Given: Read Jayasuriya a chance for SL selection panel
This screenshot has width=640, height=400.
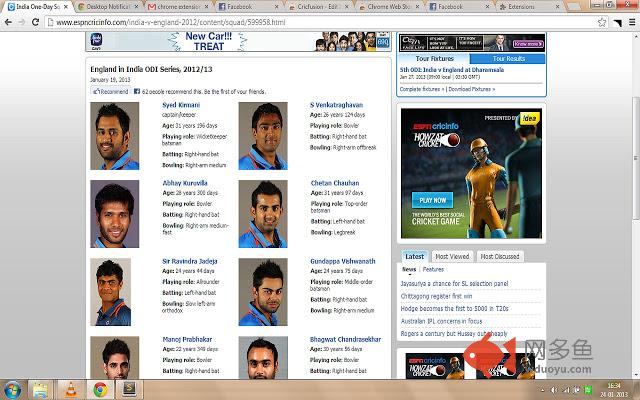Looking at the screenshot, I should (454, 283).
